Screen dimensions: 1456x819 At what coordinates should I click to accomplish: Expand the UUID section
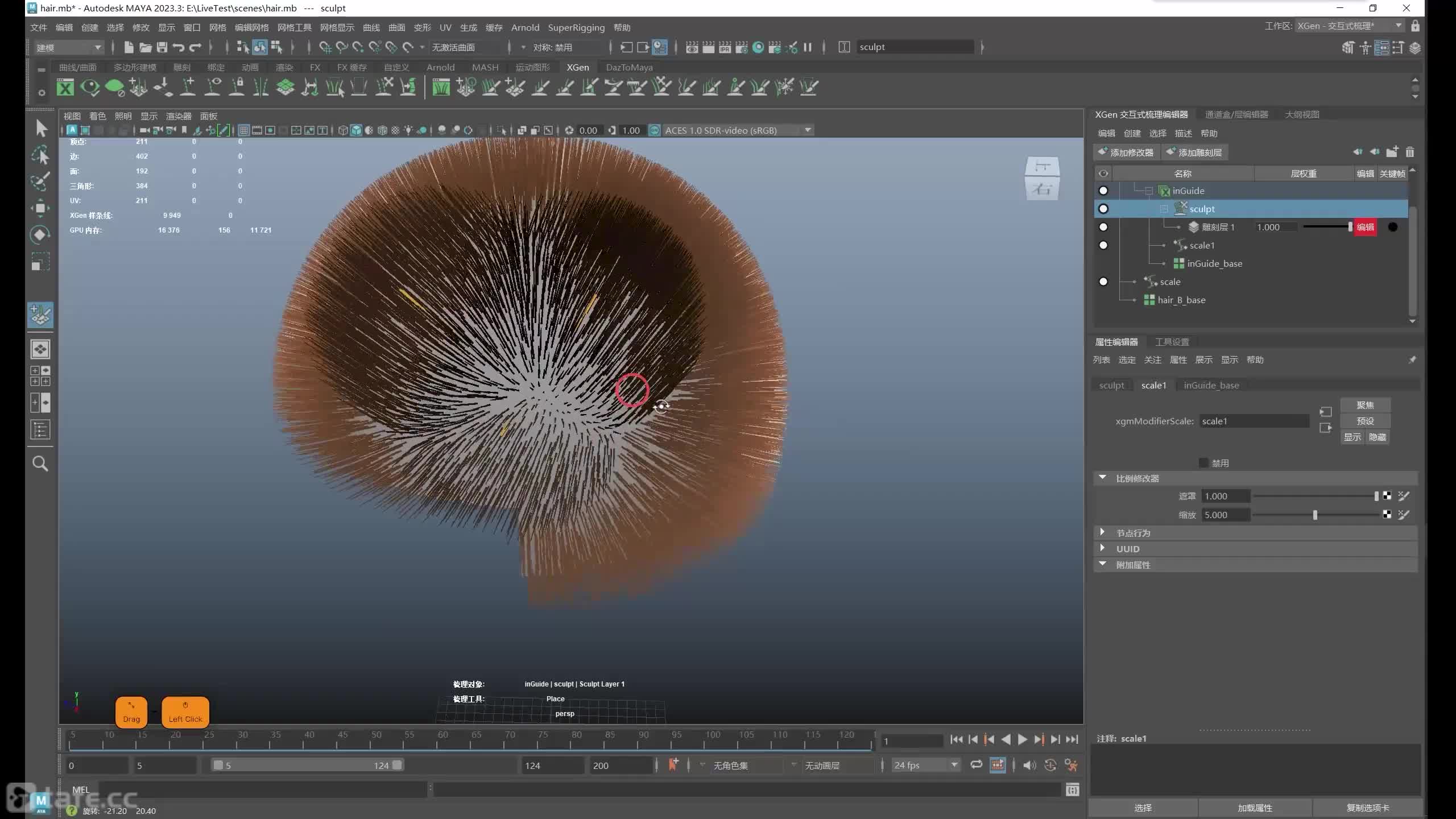1102,548
